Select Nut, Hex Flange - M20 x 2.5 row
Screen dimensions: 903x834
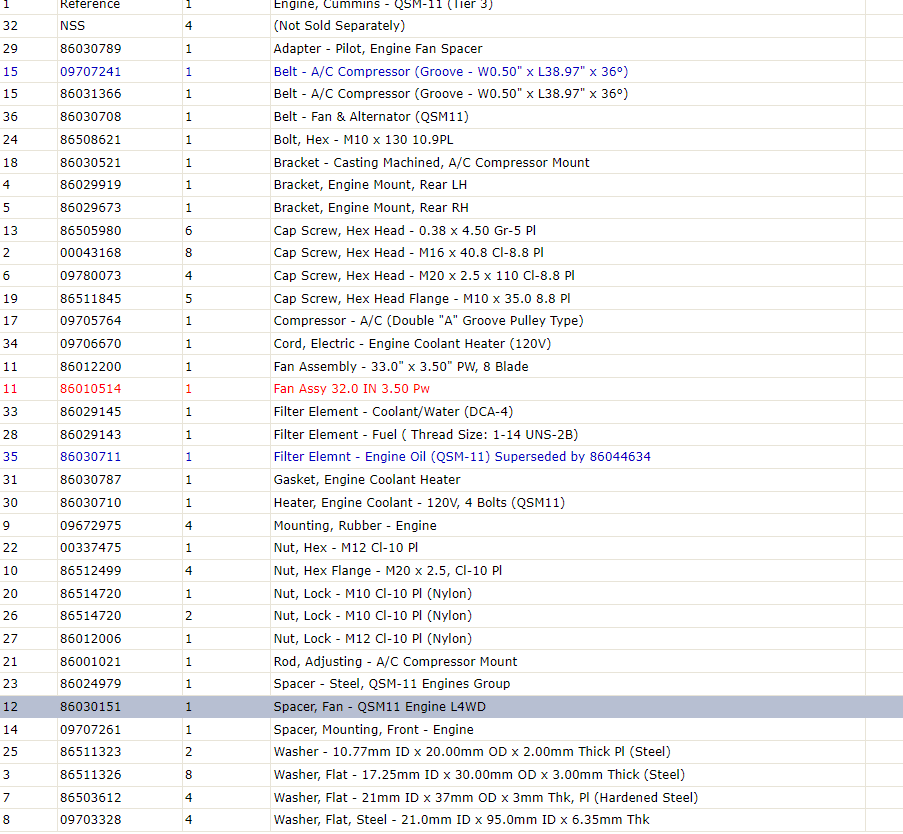click(452, 571)
